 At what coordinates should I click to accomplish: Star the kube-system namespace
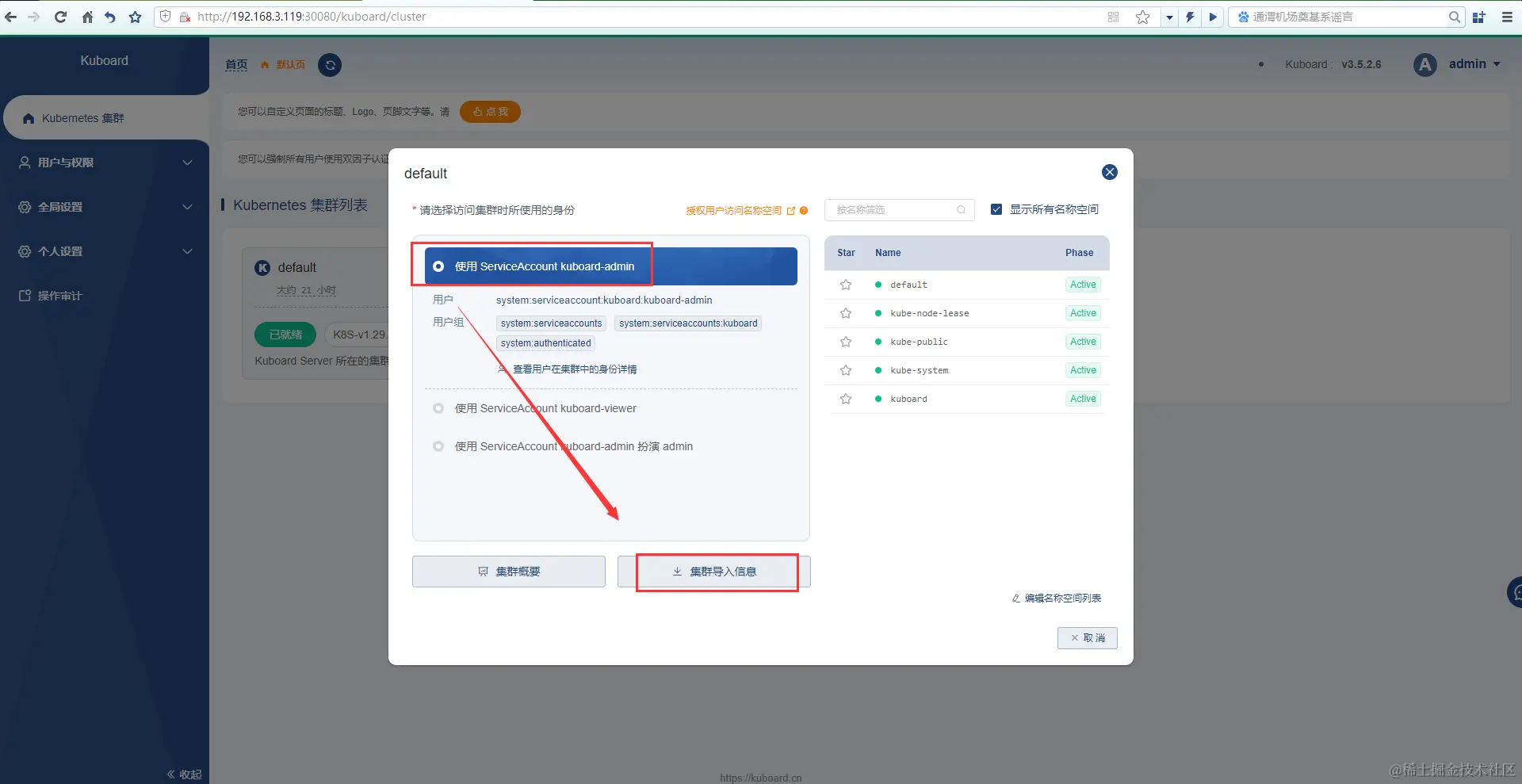[846, 370]
